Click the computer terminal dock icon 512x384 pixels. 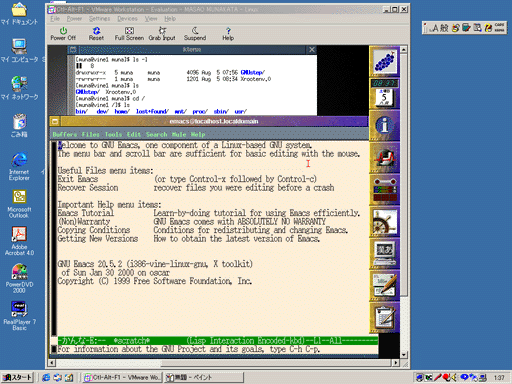coord(384,254)
